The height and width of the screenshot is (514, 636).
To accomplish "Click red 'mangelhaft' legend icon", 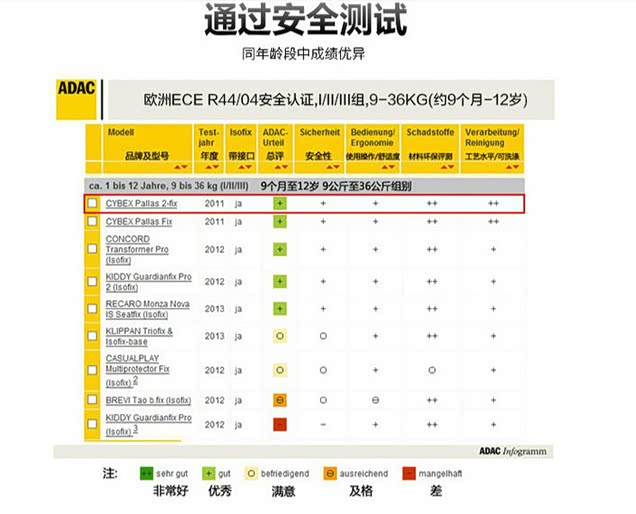I will click(x=409, y=473).
